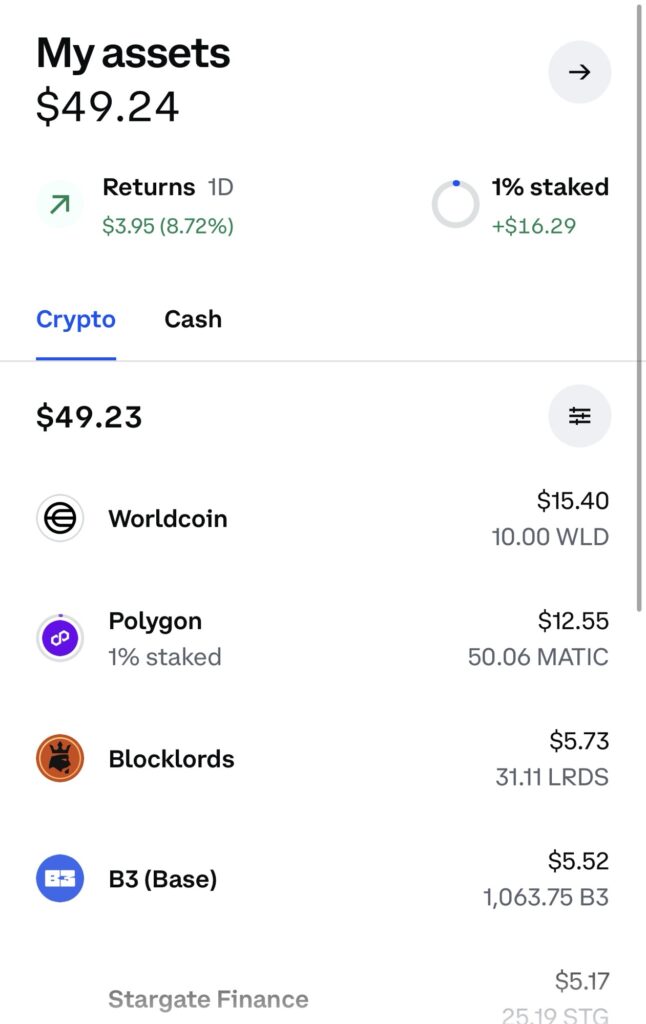
Task: Tap the green returns arrow icon
Action: tap(59, 204)
